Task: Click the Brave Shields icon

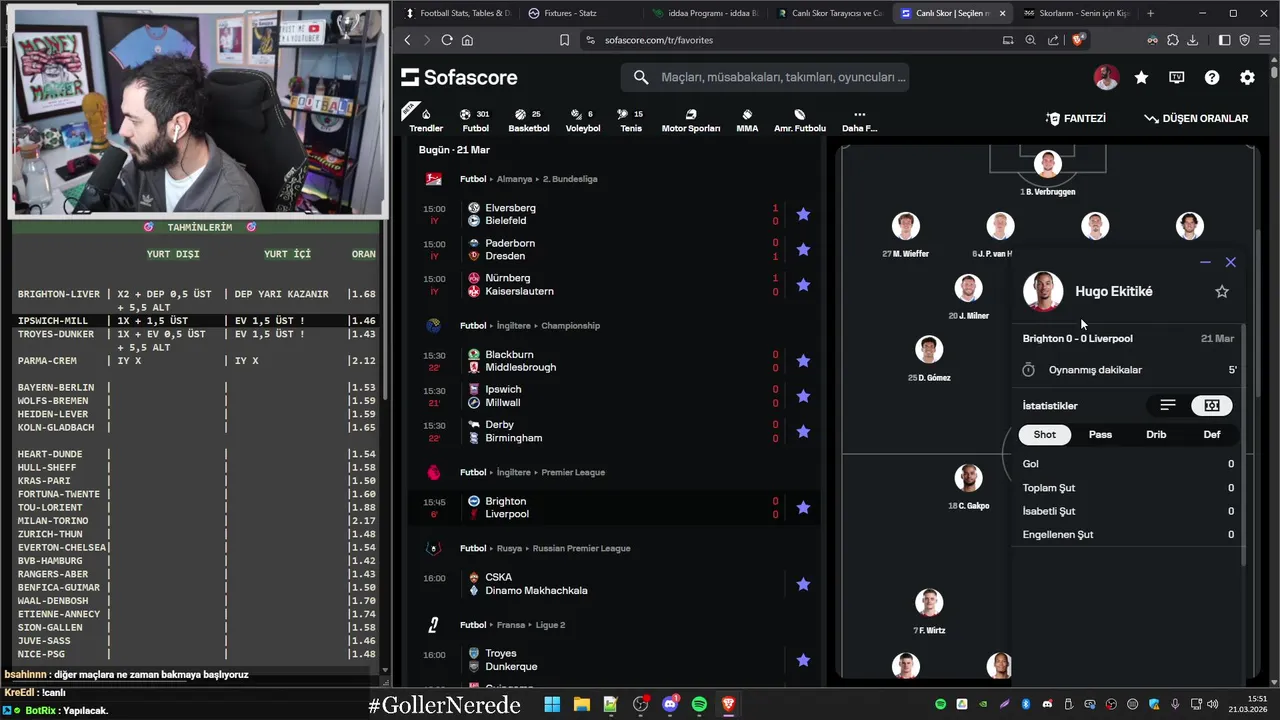Action: coord(1078,40)
